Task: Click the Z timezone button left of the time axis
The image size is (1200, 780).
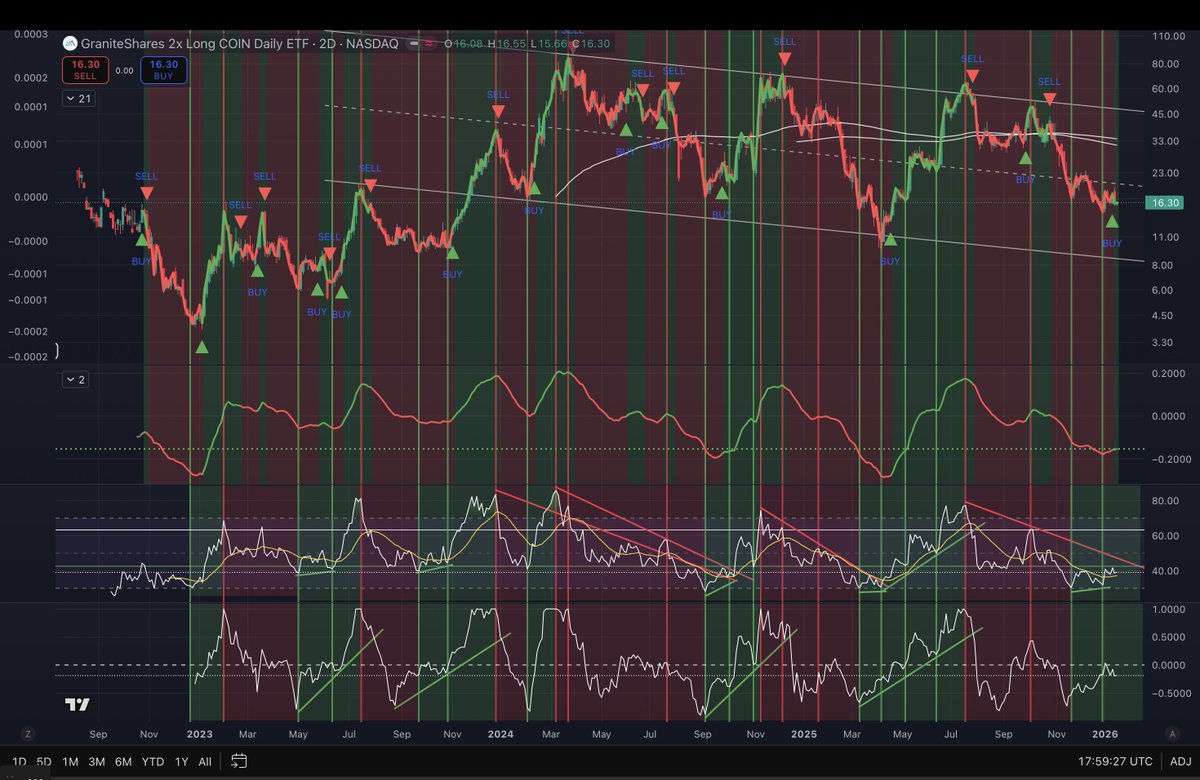Action: click(x=27, y=733)
